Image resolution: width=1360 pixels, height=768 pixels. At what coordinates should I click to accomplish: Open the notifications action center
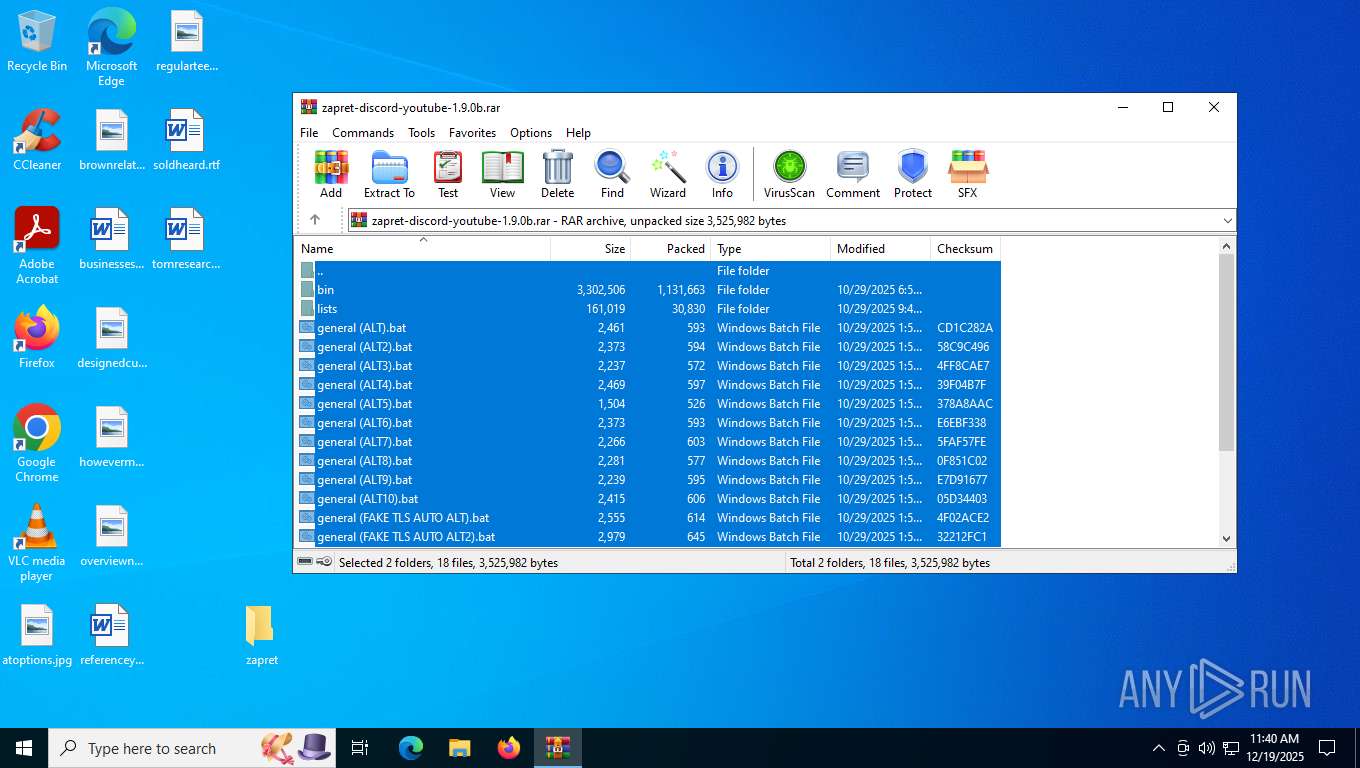1327,748
